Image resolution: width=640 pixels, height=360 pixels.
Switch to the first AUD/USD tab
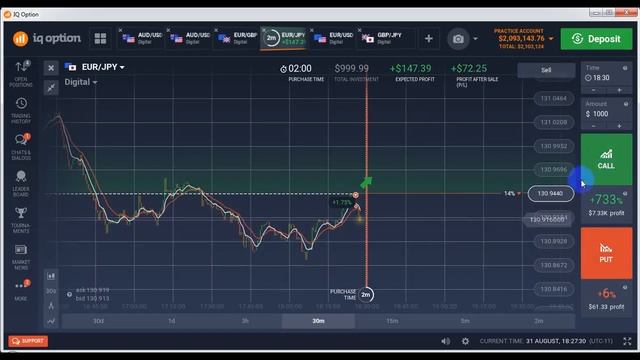pos(142,38)
